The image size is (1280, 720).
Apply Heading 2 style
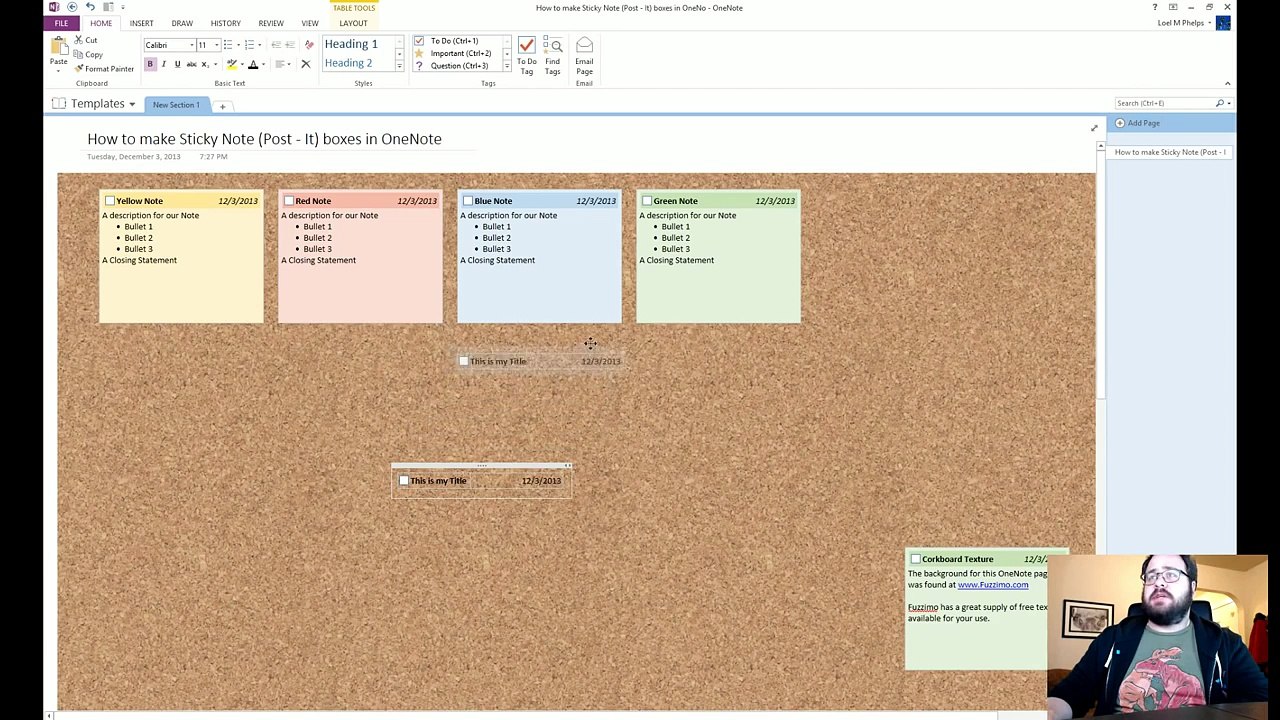tap(348, 63)
